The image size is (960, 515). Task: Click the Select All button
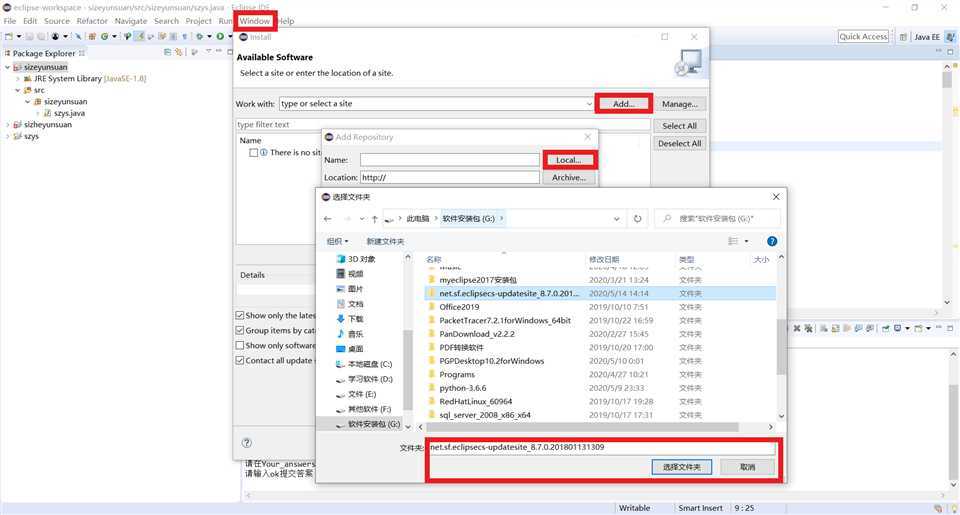680,126
